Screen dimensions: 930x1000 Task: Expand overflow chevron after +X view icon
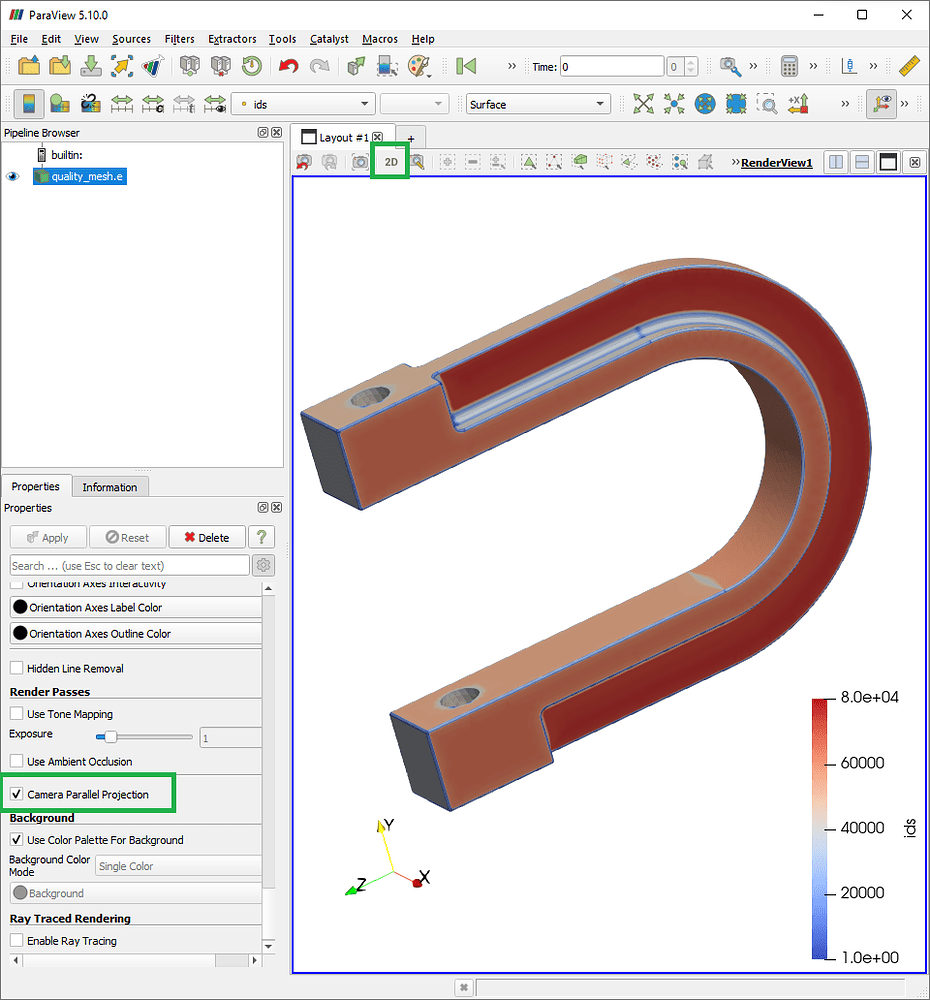click(845, 103)
